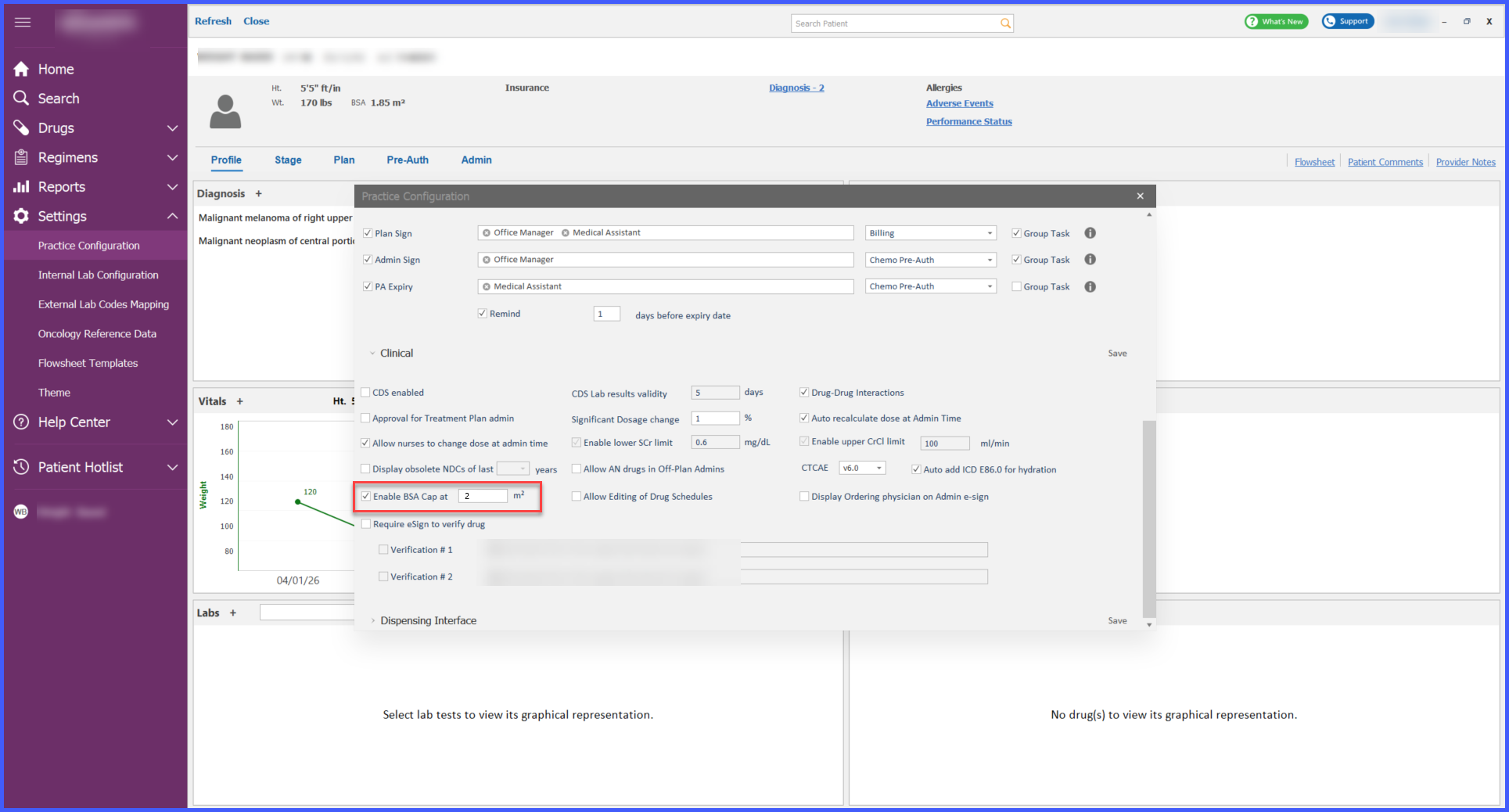The image size is (1509, 812).
Task: Click the remind days before expiry field
Action: tap(607, 314)
